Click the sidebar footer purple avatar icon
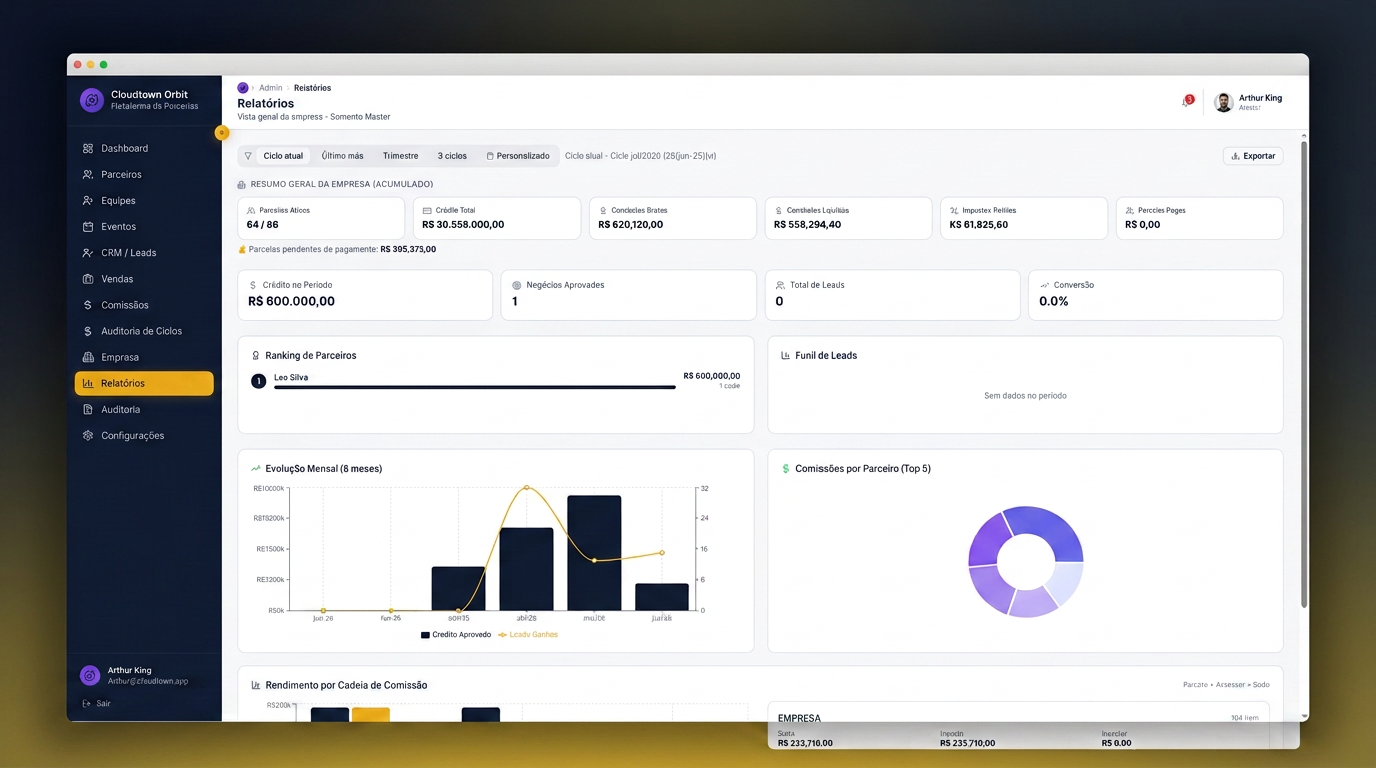This screenshot has width=1376, height=768. pyautogui.click(x=90, y=675)
